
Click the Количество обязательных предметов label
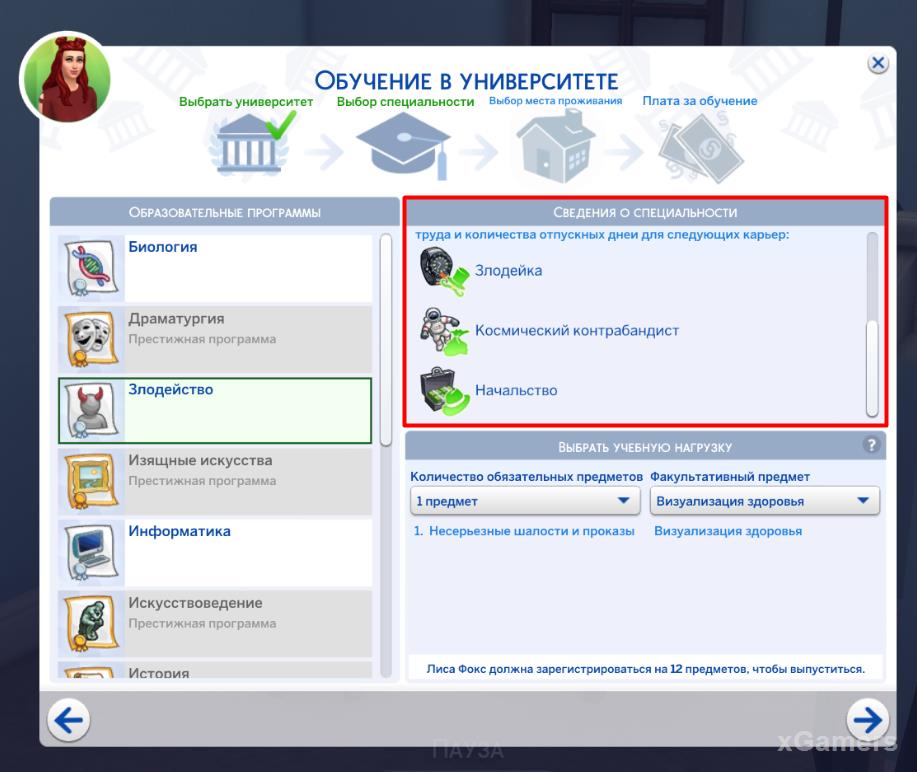pyautogui.click(x=526, y=477)
